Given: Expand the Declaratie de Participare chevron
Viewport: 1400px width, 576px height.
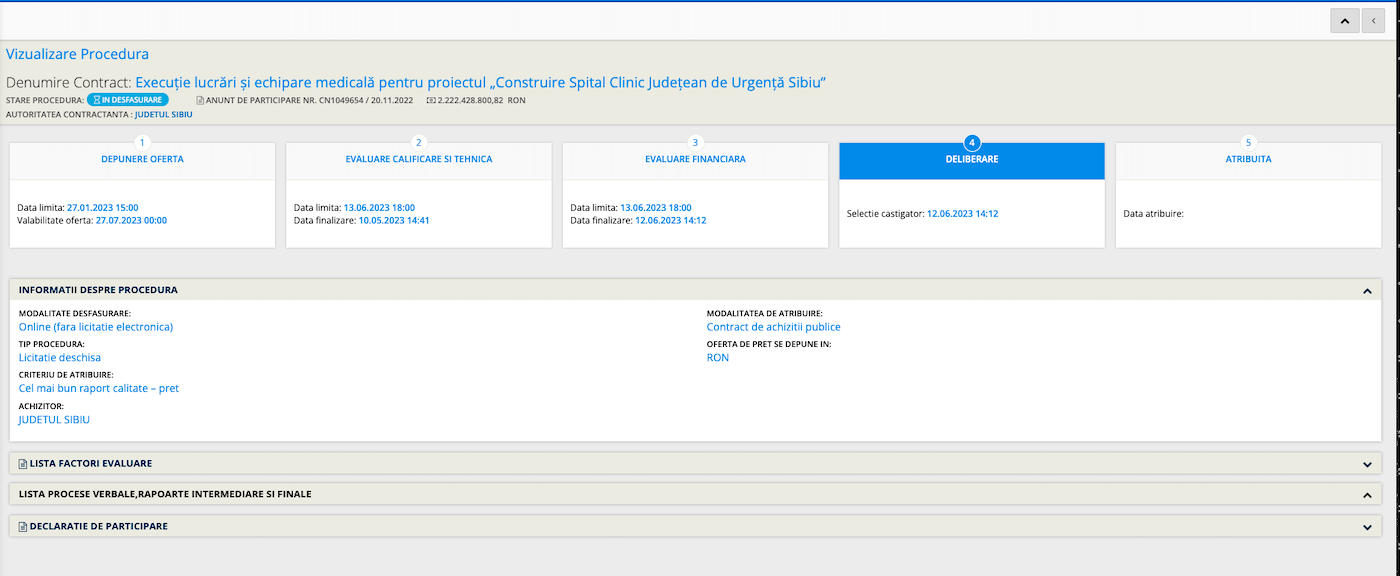Looking at the screenshot, I should point(1366,527).
